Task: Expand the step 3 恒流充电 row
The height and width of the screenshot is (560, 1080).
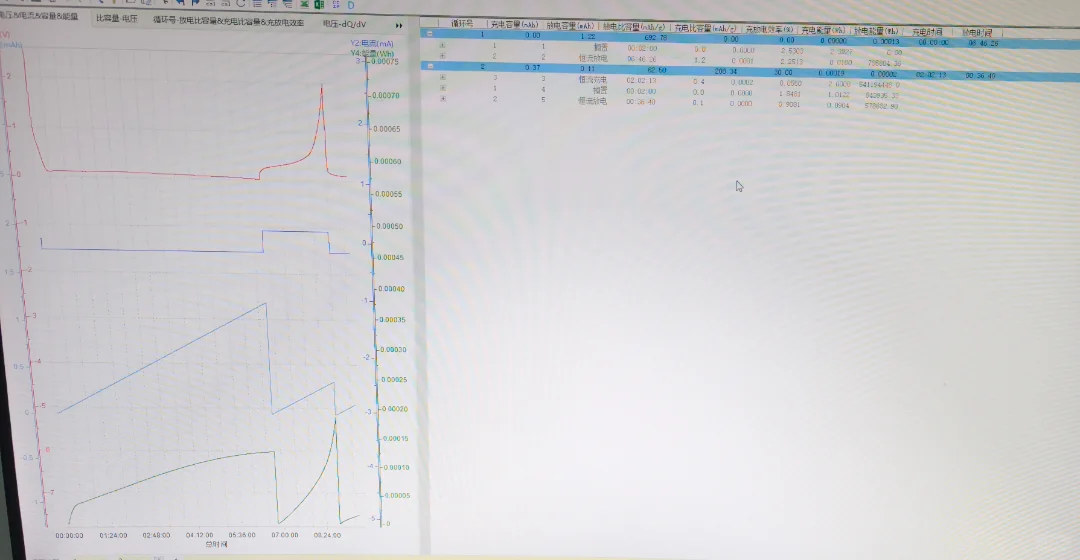Action: [442, 77]
